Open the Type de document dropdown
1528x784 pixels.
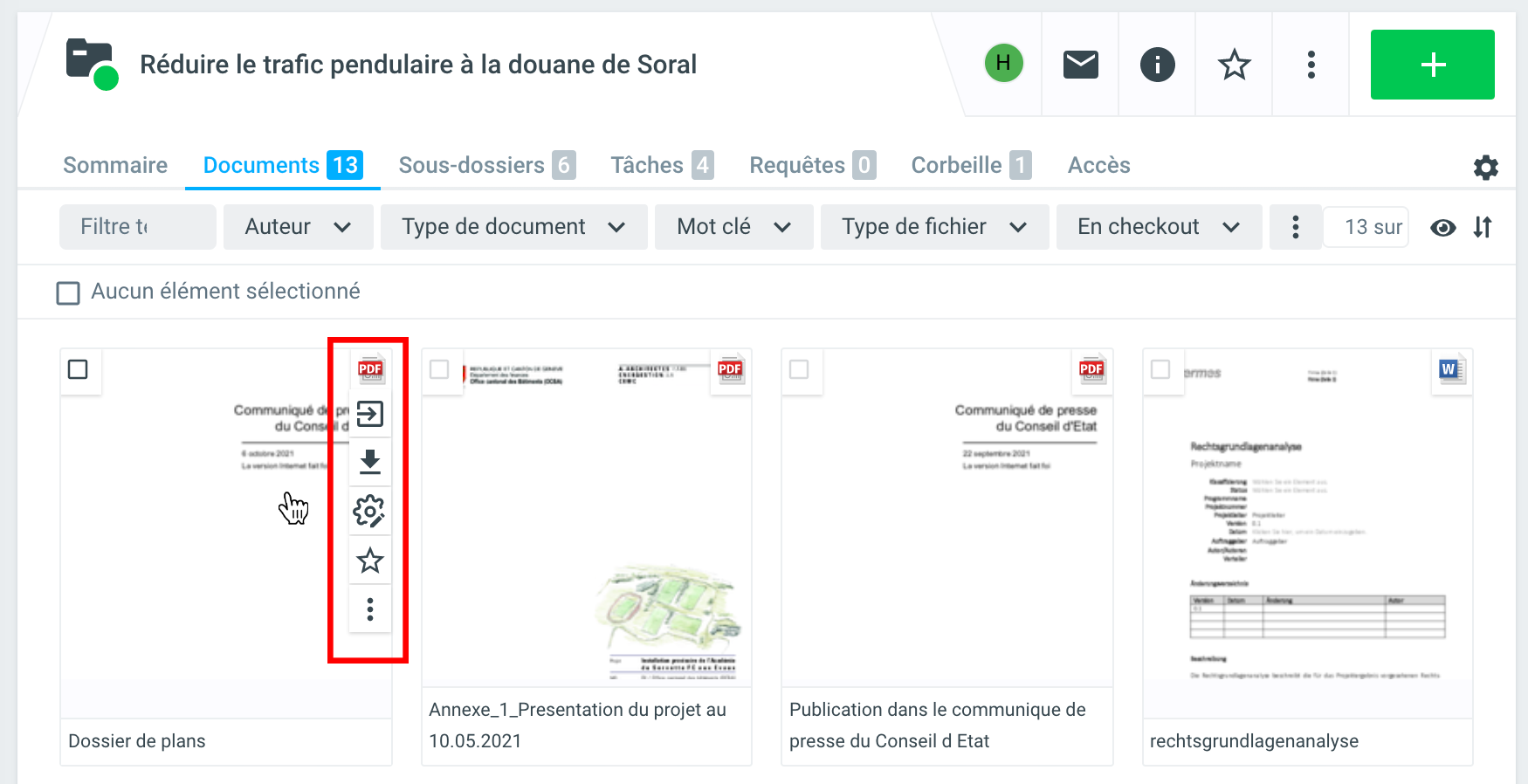[513, 227]
